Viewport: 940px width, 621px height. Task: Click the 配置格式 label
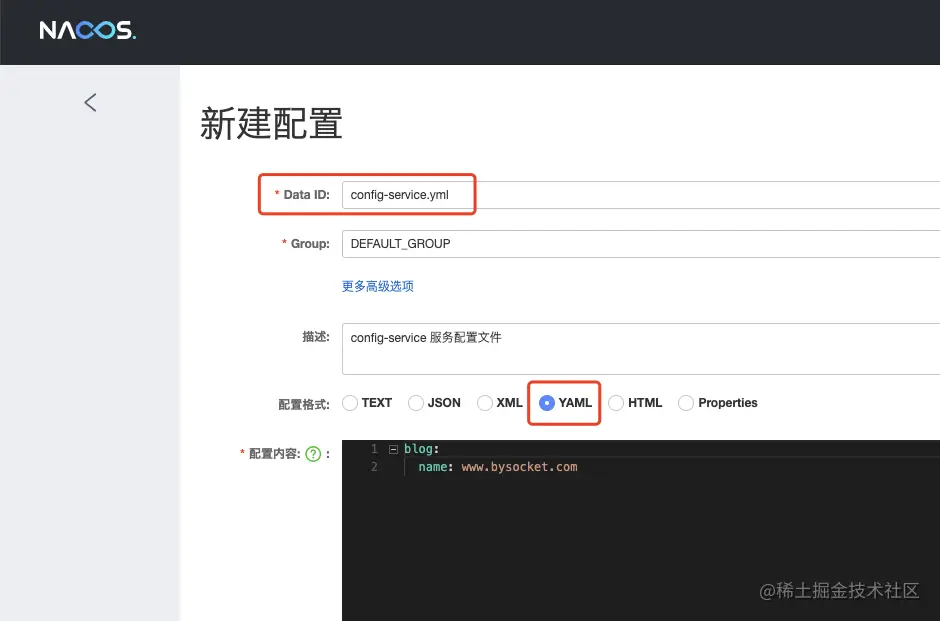click(304, 405)
